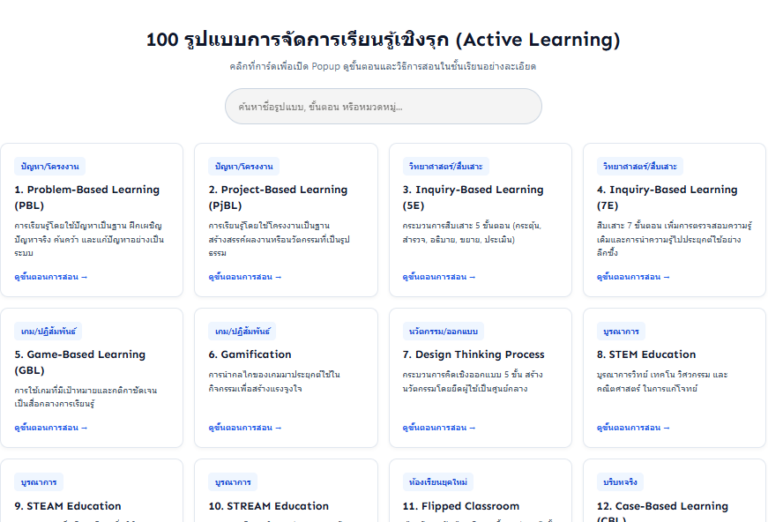Open the Design Thinking Process card

pyautogui.click(x=480, y=378)
